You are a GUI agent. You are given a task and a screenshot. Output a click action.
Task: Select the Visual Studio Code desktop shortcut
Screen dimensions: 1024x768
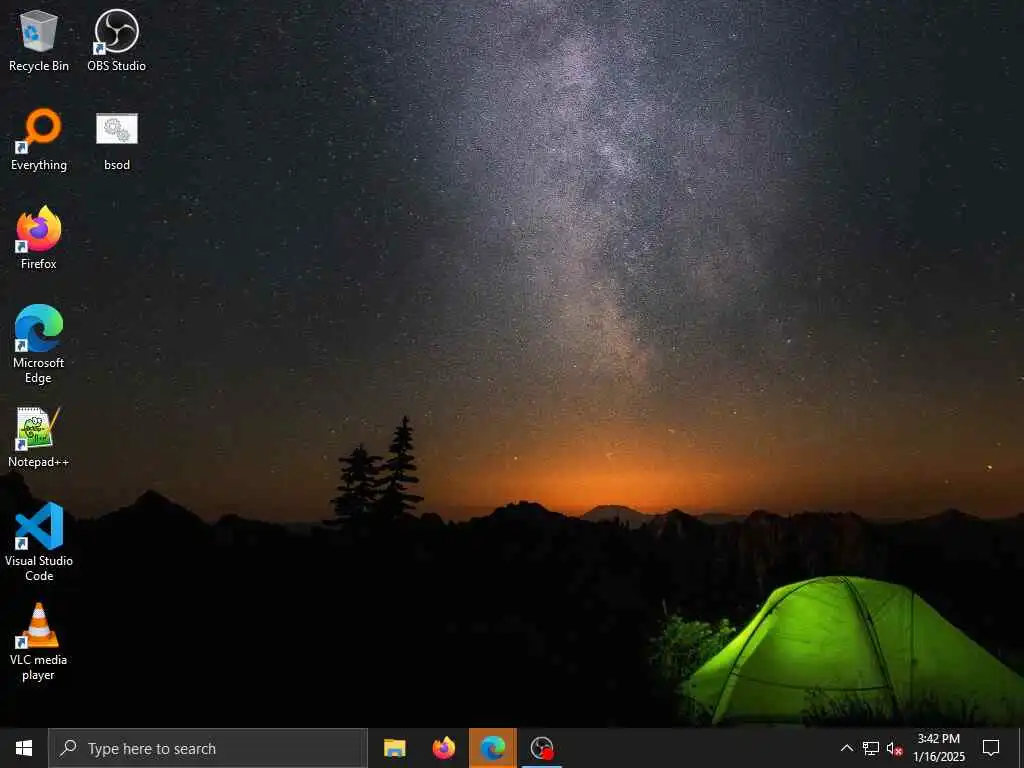pyautogui.click(x=39, y=542)
